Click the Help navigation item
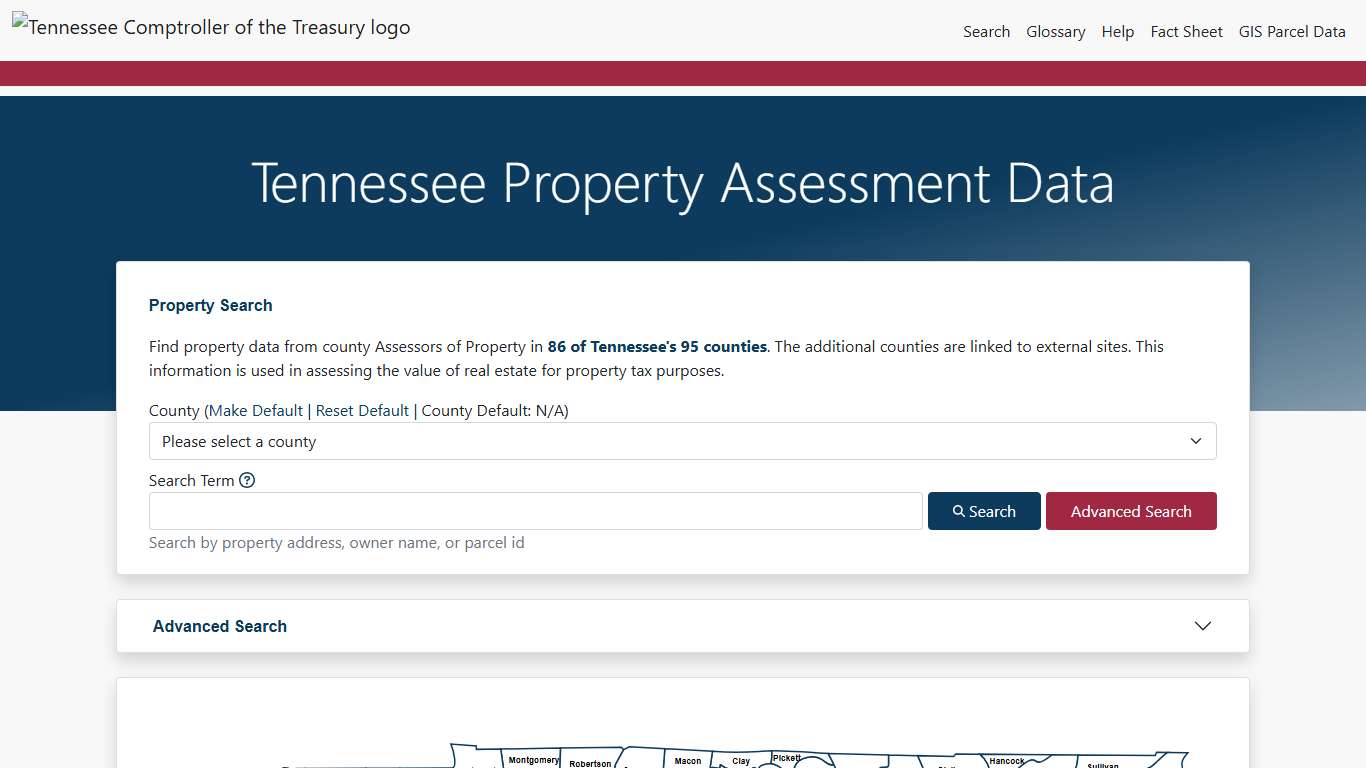Screen dimensions: 1366x768 coord(1117,31)
